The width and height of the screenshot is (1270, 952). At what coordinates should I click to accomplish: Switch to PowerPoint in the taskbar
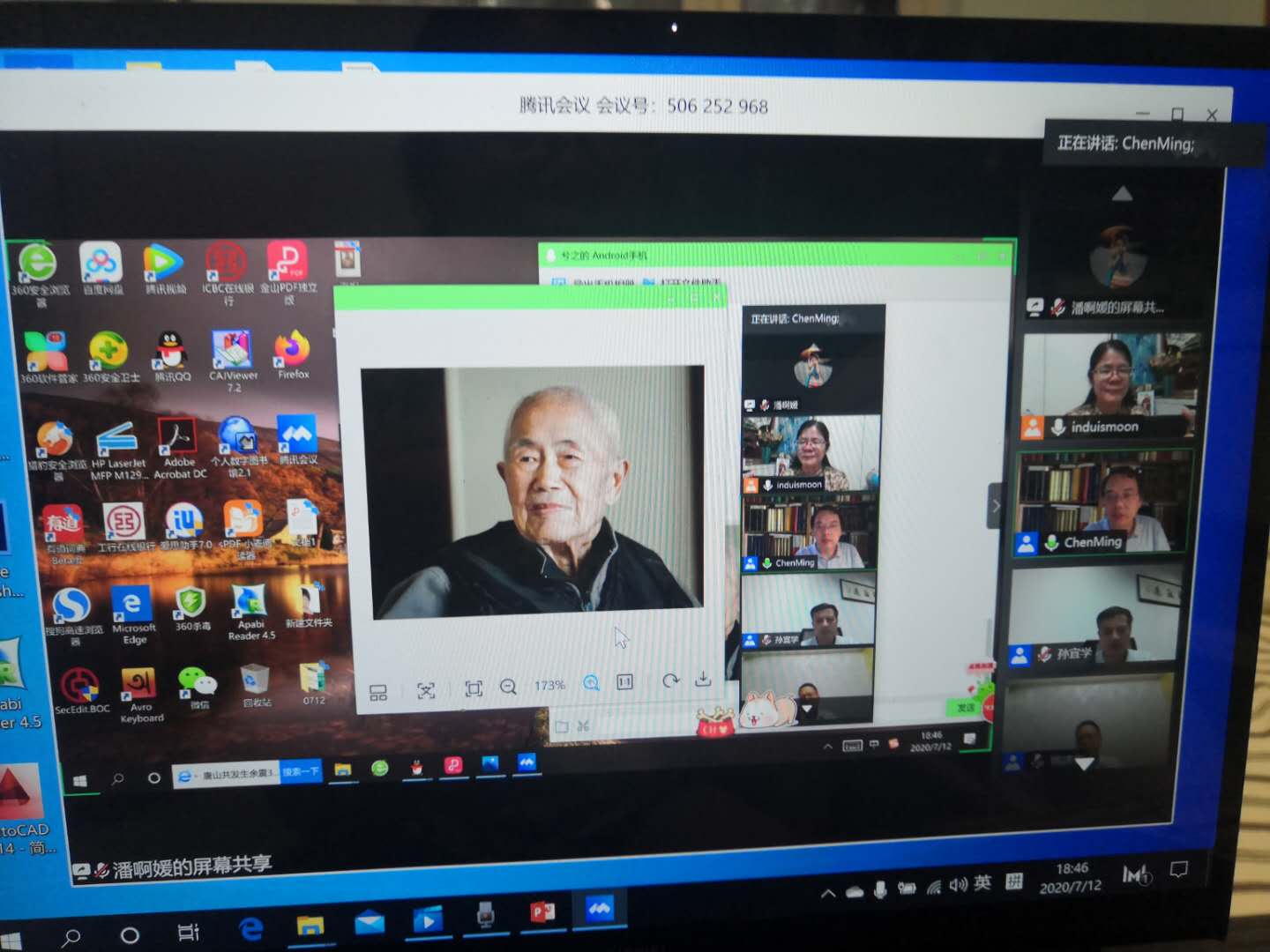[x=541, y=912]
